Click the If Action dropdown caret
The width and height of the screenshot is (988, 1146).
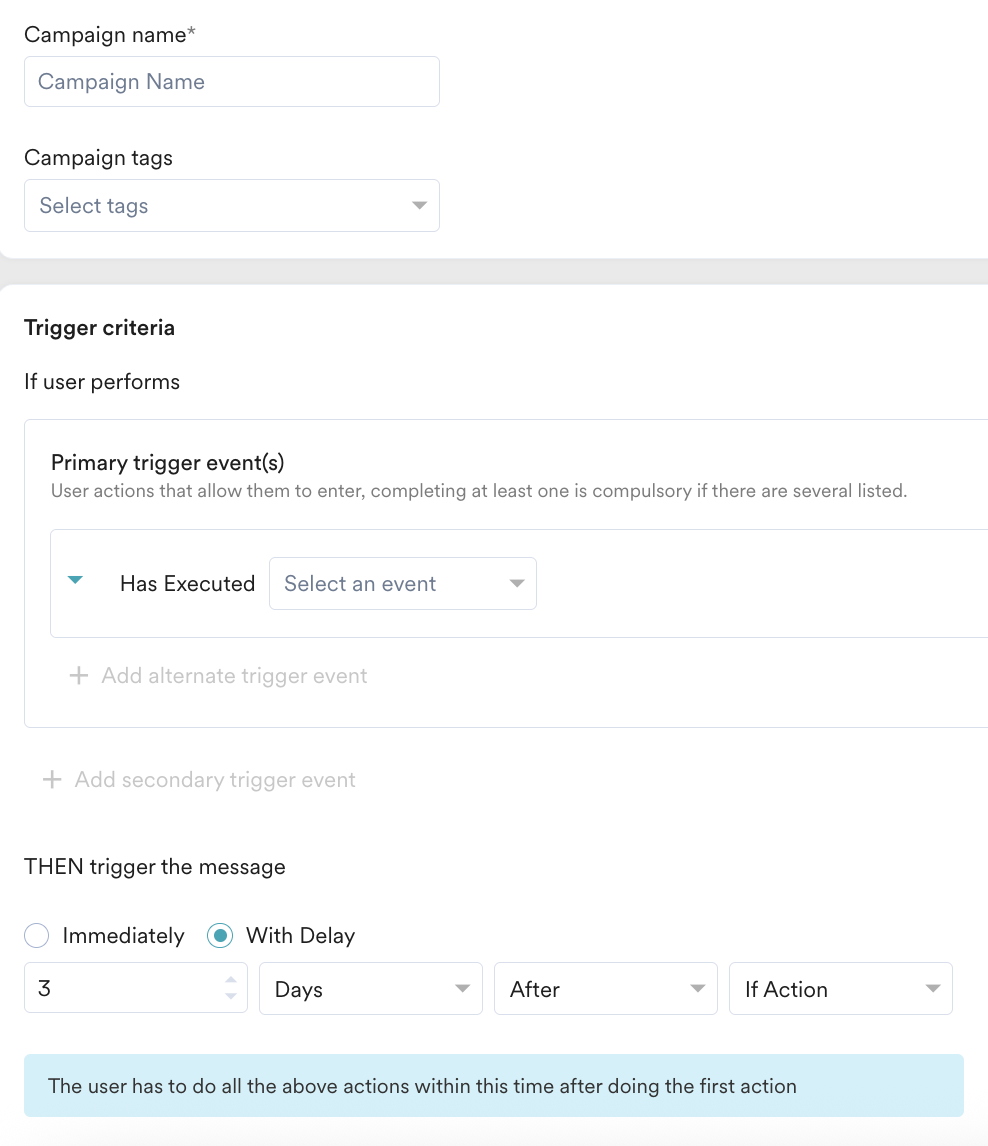click(932, 989)
